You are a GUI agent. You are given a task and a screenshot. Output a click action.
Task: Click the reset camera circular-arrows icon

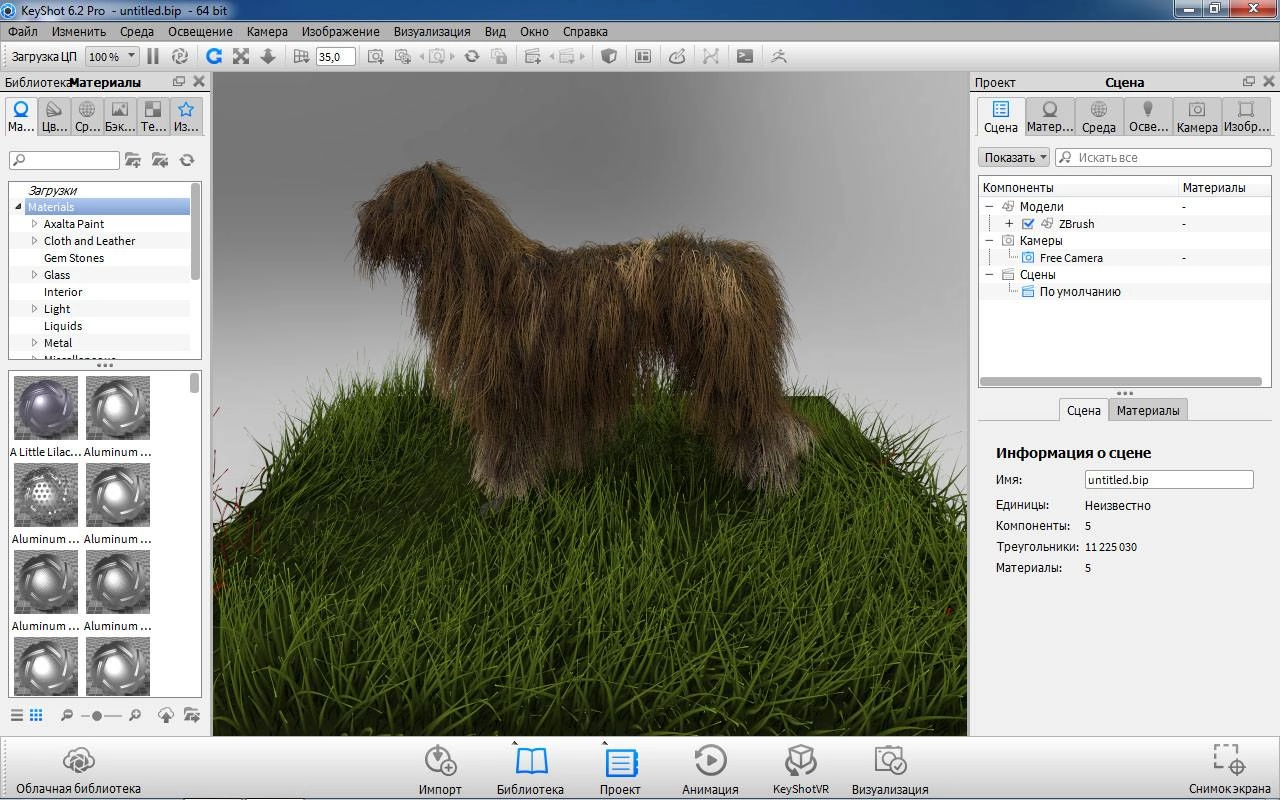tap(472, 57)
